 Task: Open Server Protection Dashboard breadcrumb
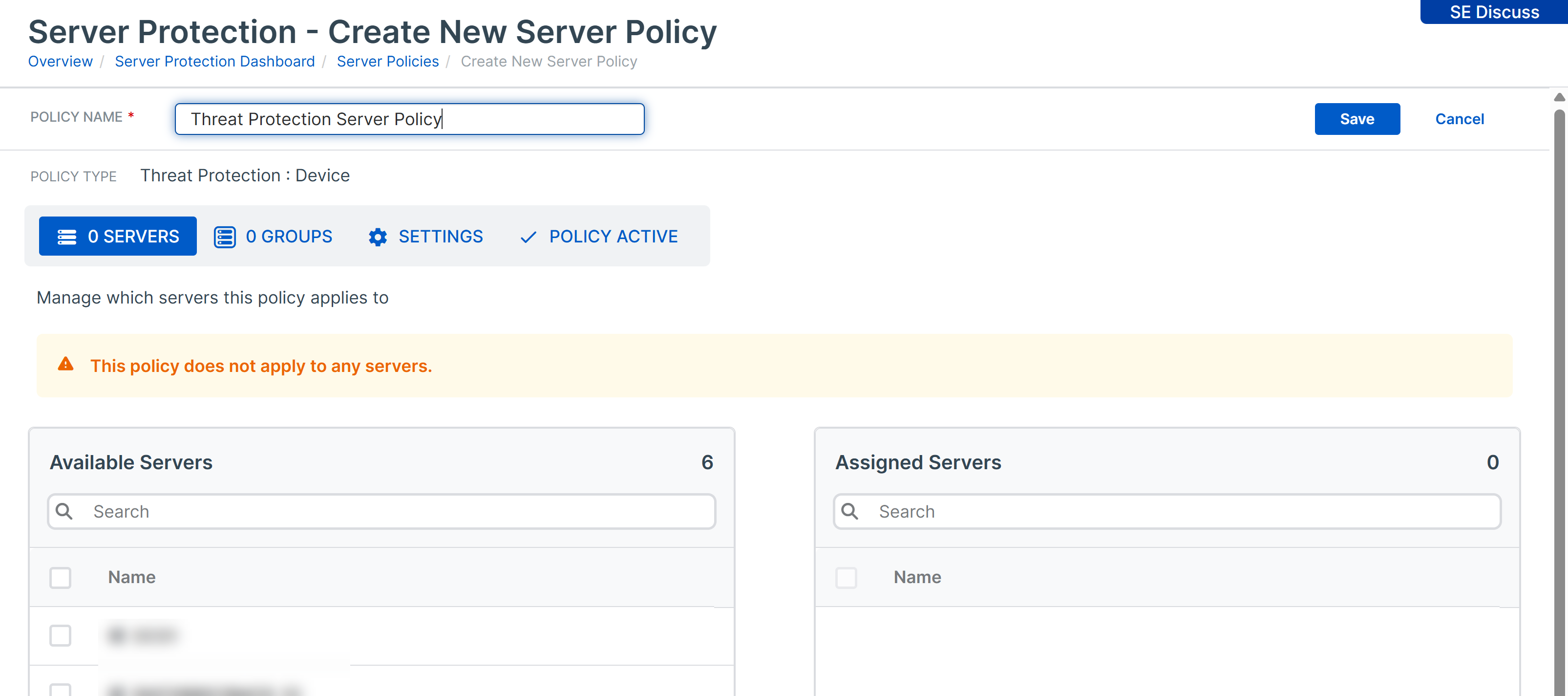pos(215,62)
